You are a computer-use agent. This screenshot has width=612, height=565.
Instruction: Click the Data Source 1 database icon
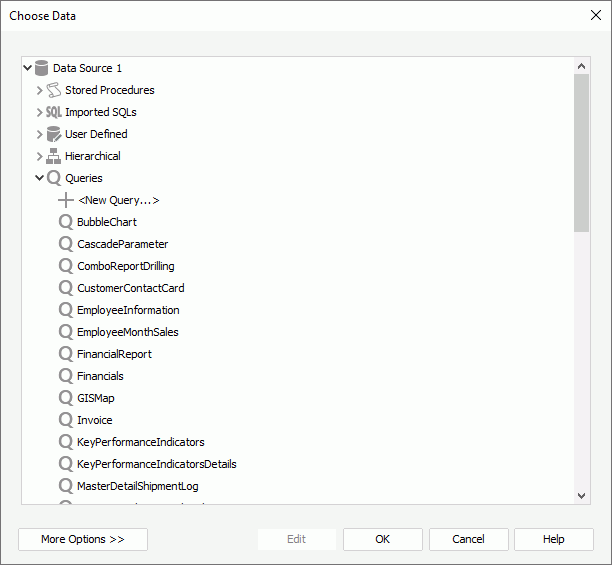[x=41, y=68]
